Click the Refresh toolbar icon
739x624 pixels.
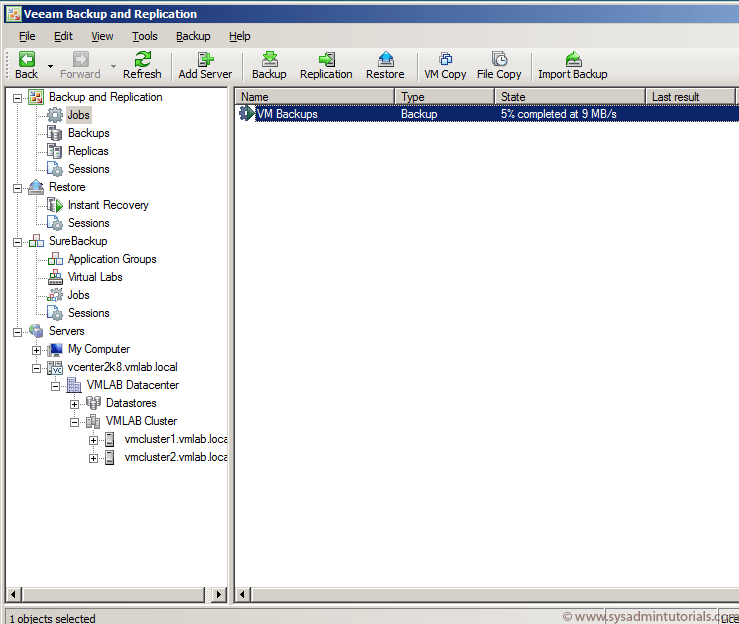(142, 59)
